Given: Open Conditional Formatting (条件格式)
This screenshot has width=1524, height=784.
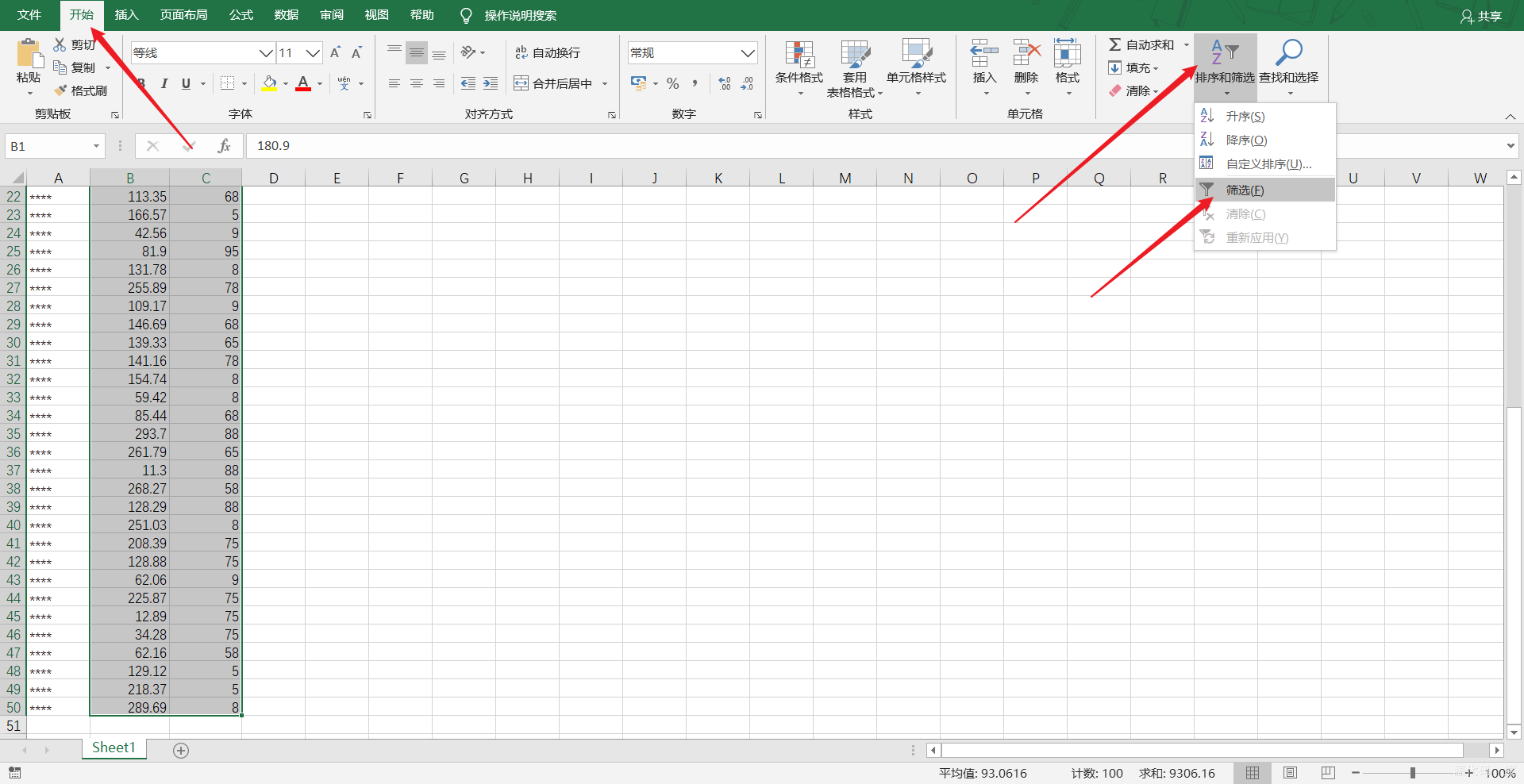Looking at the screenshot, I should [x=799, y=67].
